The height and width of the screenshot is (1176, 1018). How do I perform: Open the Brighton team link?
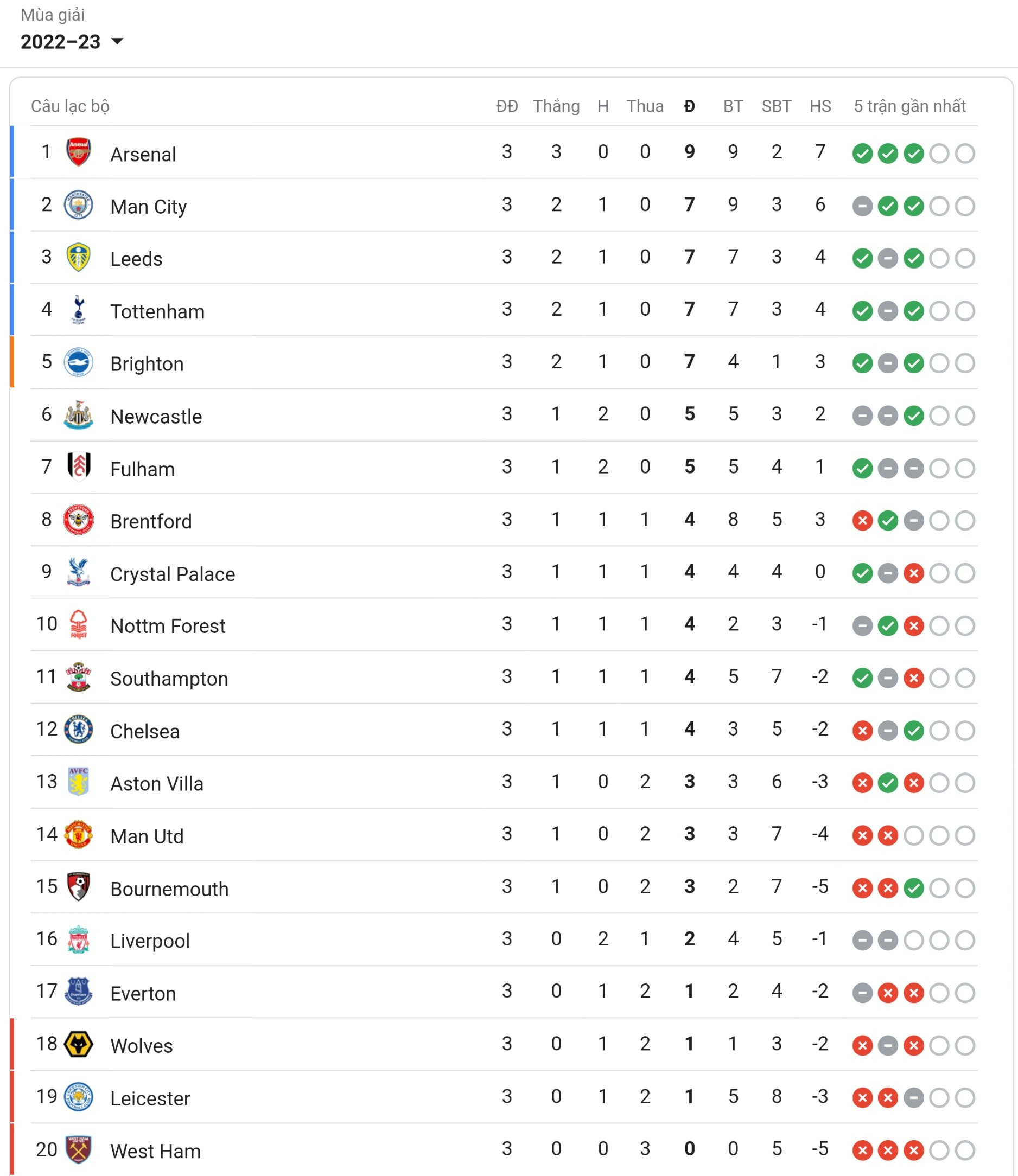[147, 364]
